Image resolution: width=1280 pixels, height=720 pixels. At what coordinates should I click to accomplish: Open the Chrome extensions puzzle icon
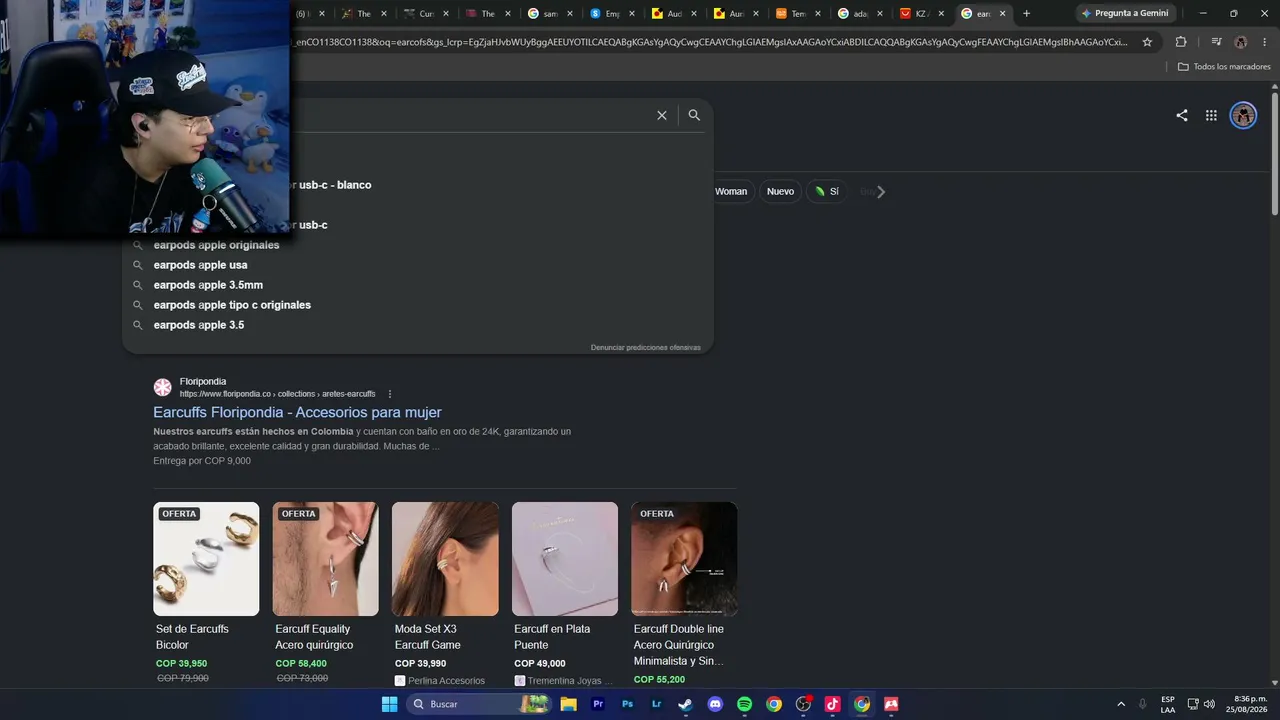pos(1181,42)
